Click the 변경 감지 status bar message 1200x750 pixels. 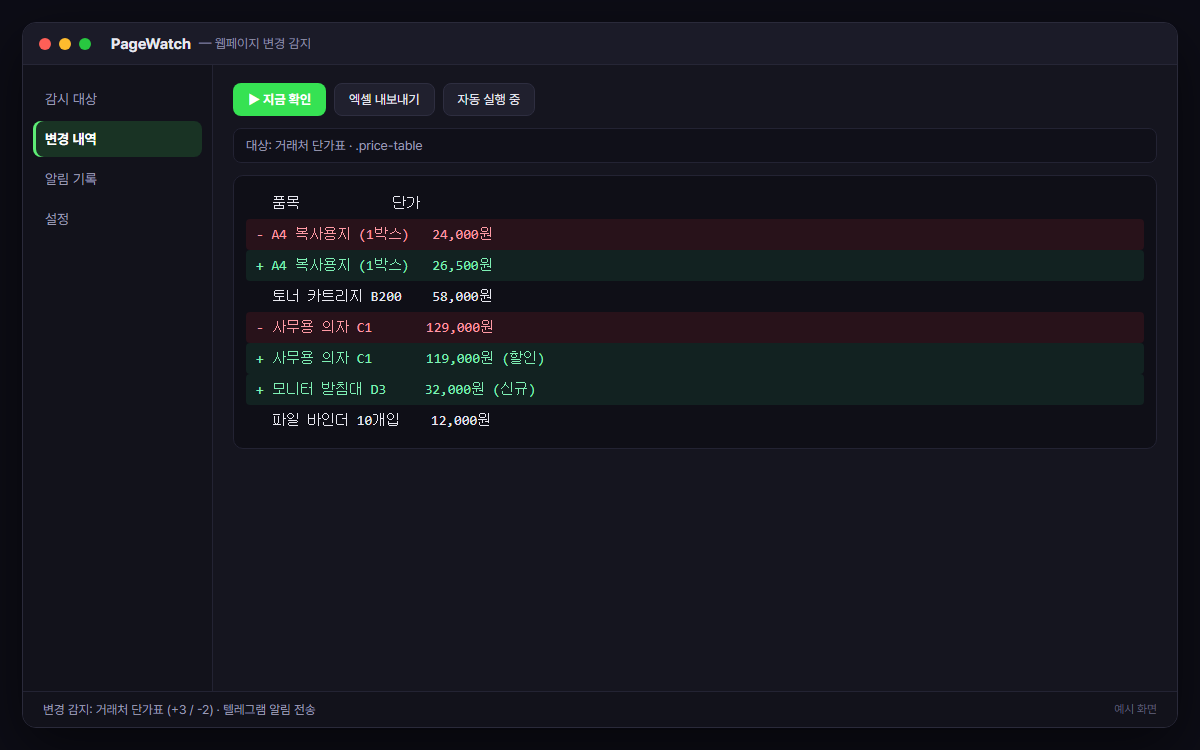(179, 709)
